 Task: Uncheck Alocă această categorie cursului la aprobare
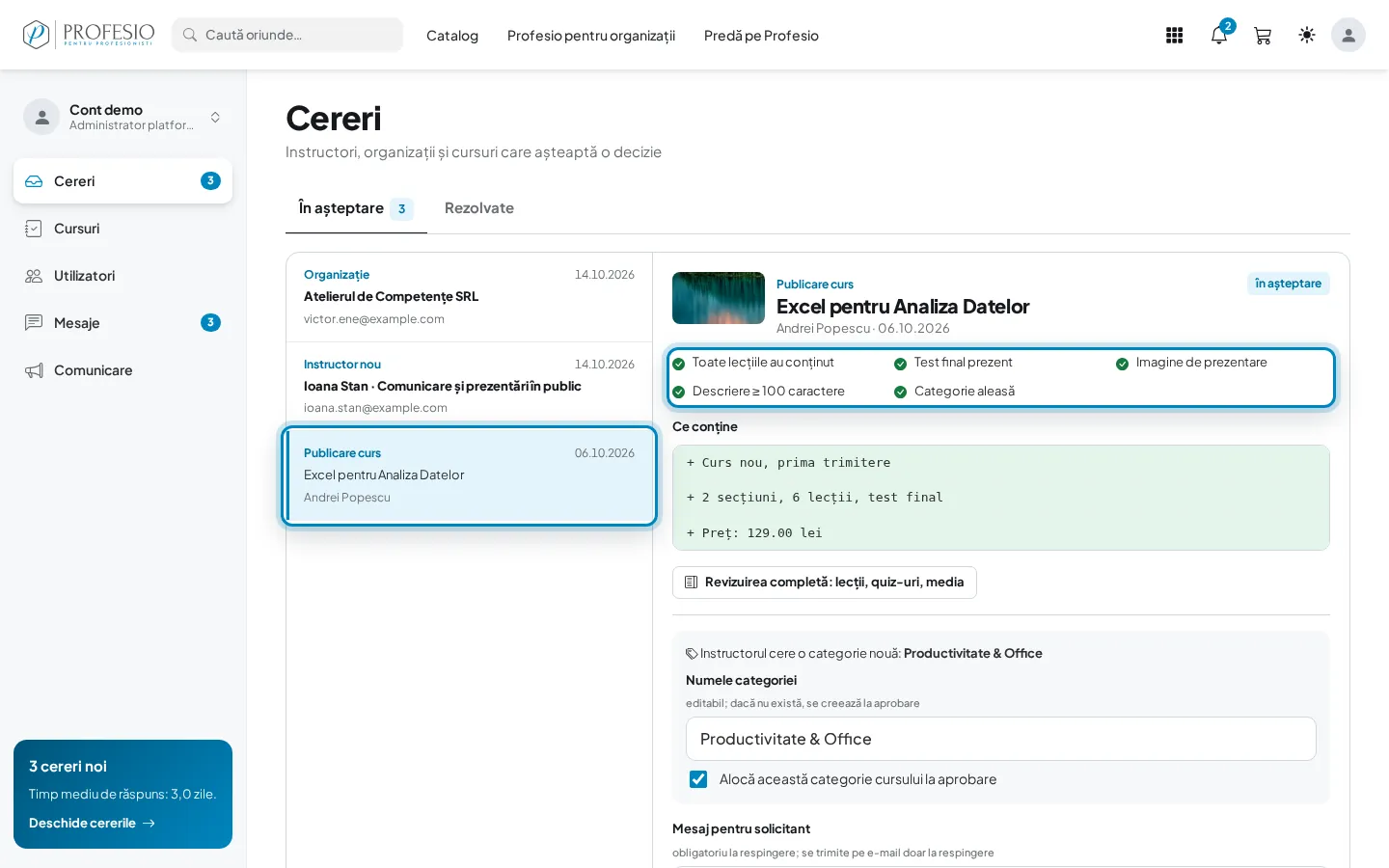(698, 779)
